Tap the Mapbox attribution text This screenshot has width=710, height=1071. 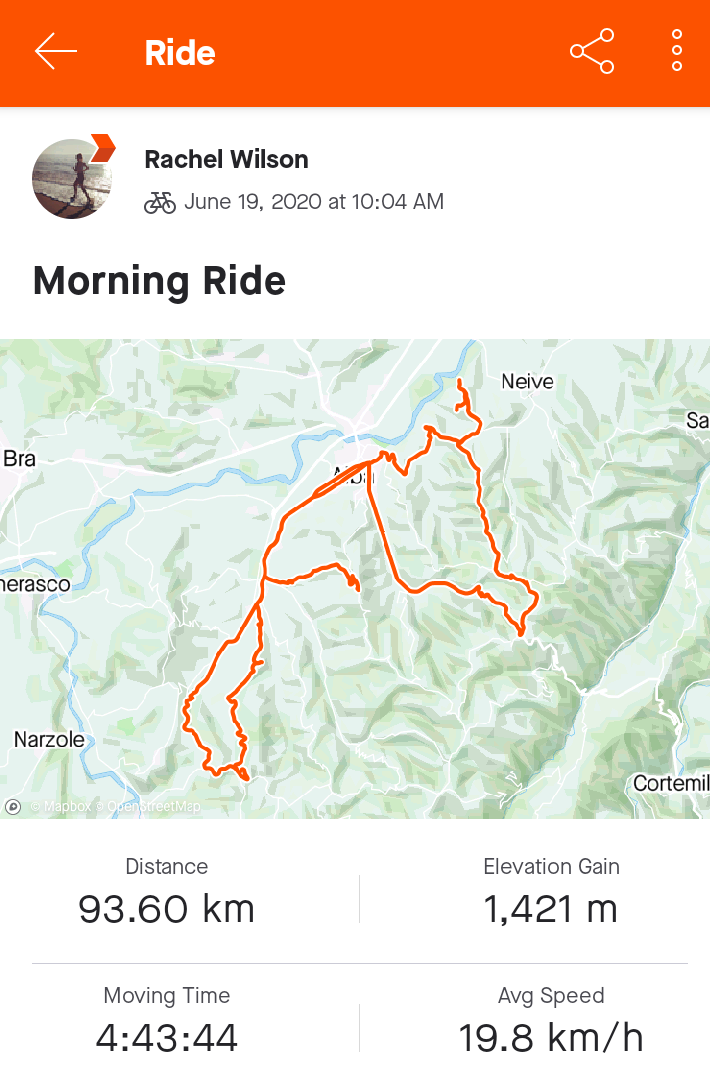(x=61, y=807)
